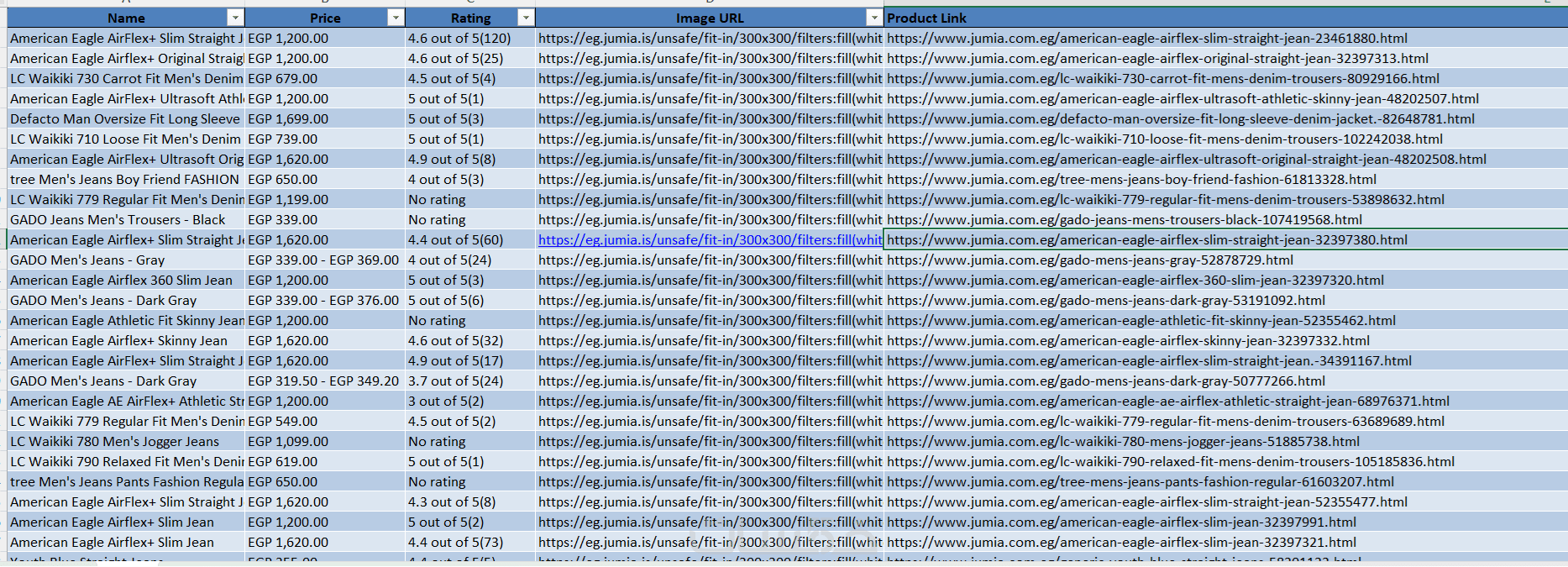The image size is (1568, 567).
Task: Select name cell "Defacto Man Oversize Fit Long Sleeve"
Action: [x=126, y=118]
